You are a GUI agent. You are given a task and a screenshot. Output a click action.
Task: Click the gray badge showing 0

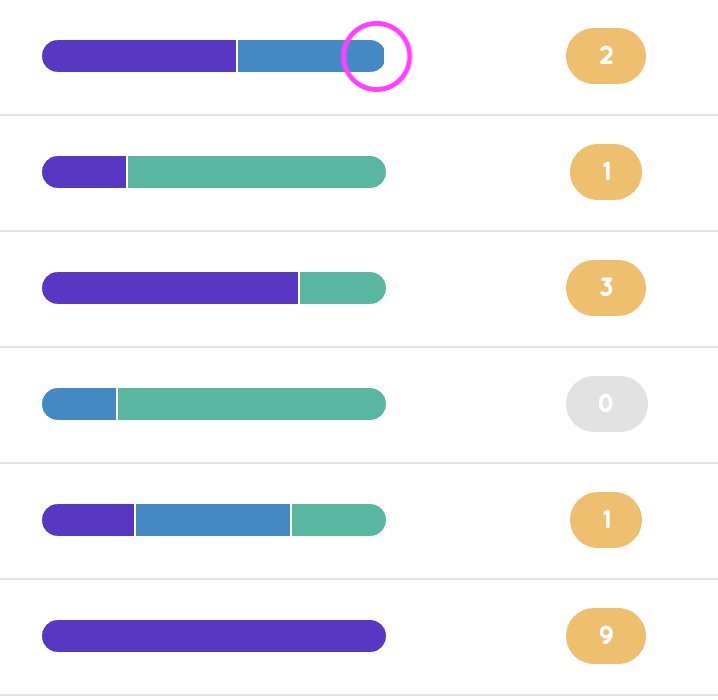point(607,404)
